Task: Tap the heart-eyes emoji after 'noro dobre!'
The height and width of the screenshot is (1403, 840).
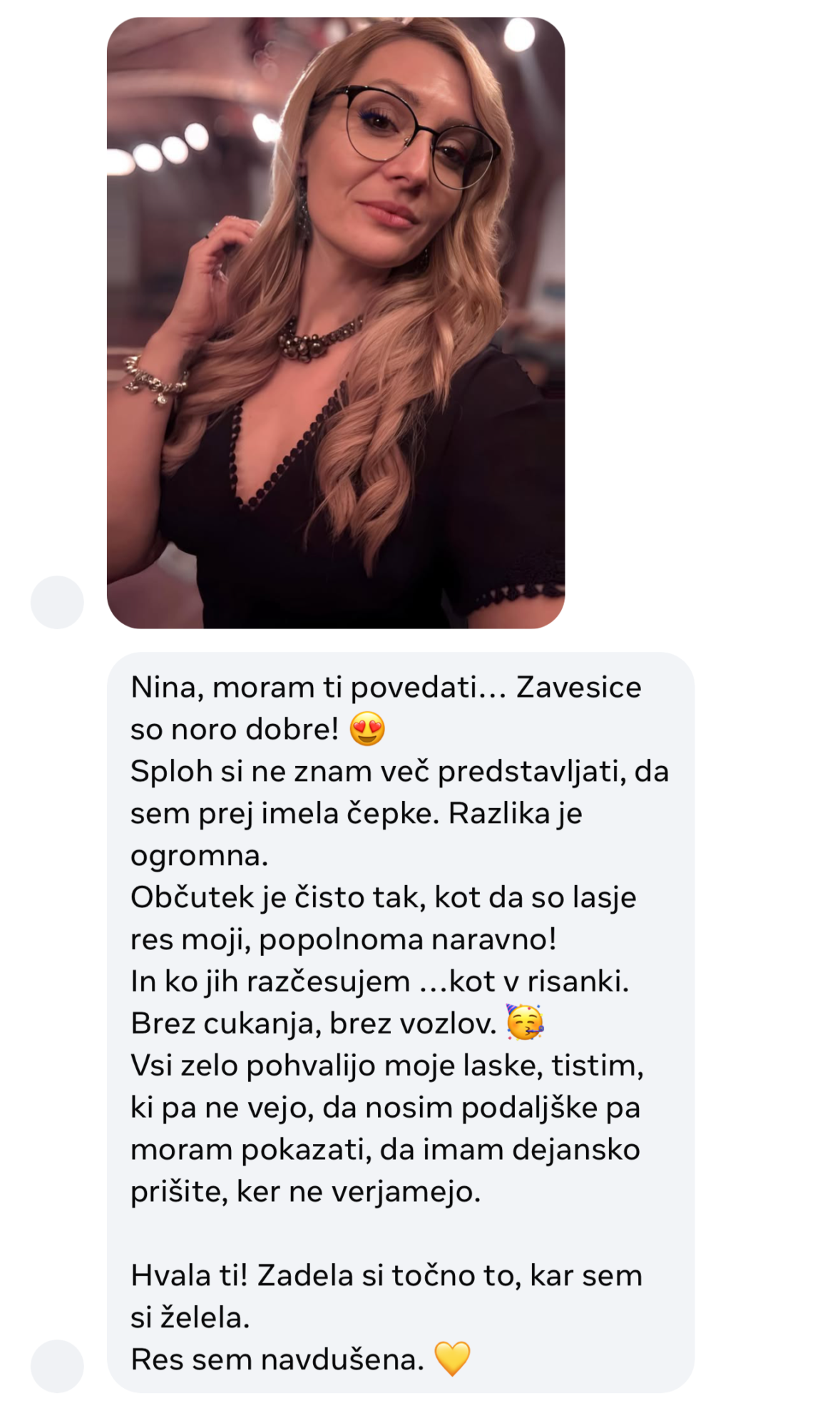Action: pyautogui.click(x=367, y=729)
